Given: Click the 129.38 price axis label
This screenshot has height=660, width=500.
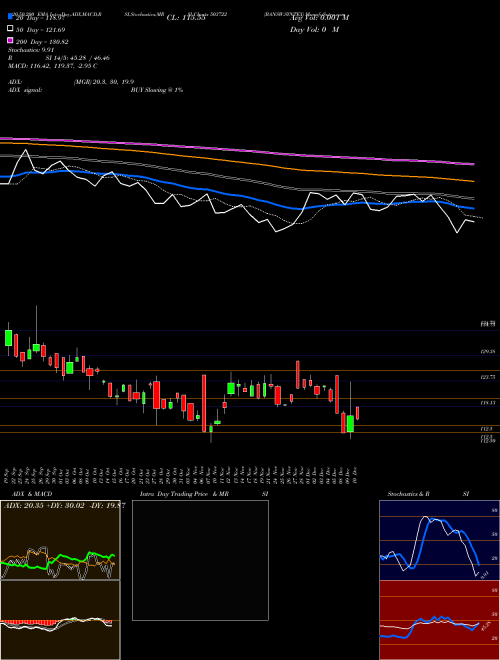Looking at the screenshot, I should (488, 351).
